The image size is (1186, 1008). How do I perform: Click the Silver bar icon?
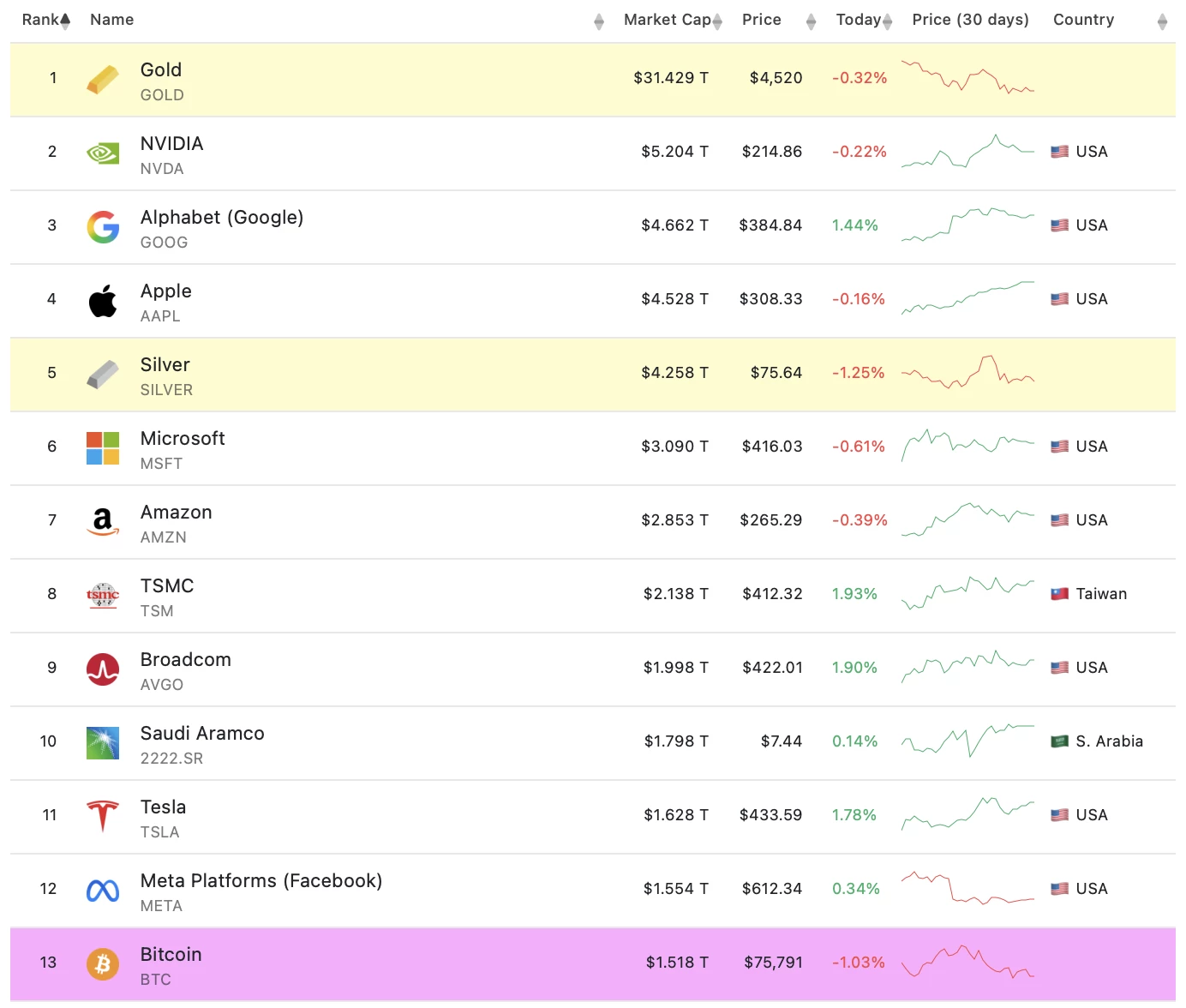(103, 375)
